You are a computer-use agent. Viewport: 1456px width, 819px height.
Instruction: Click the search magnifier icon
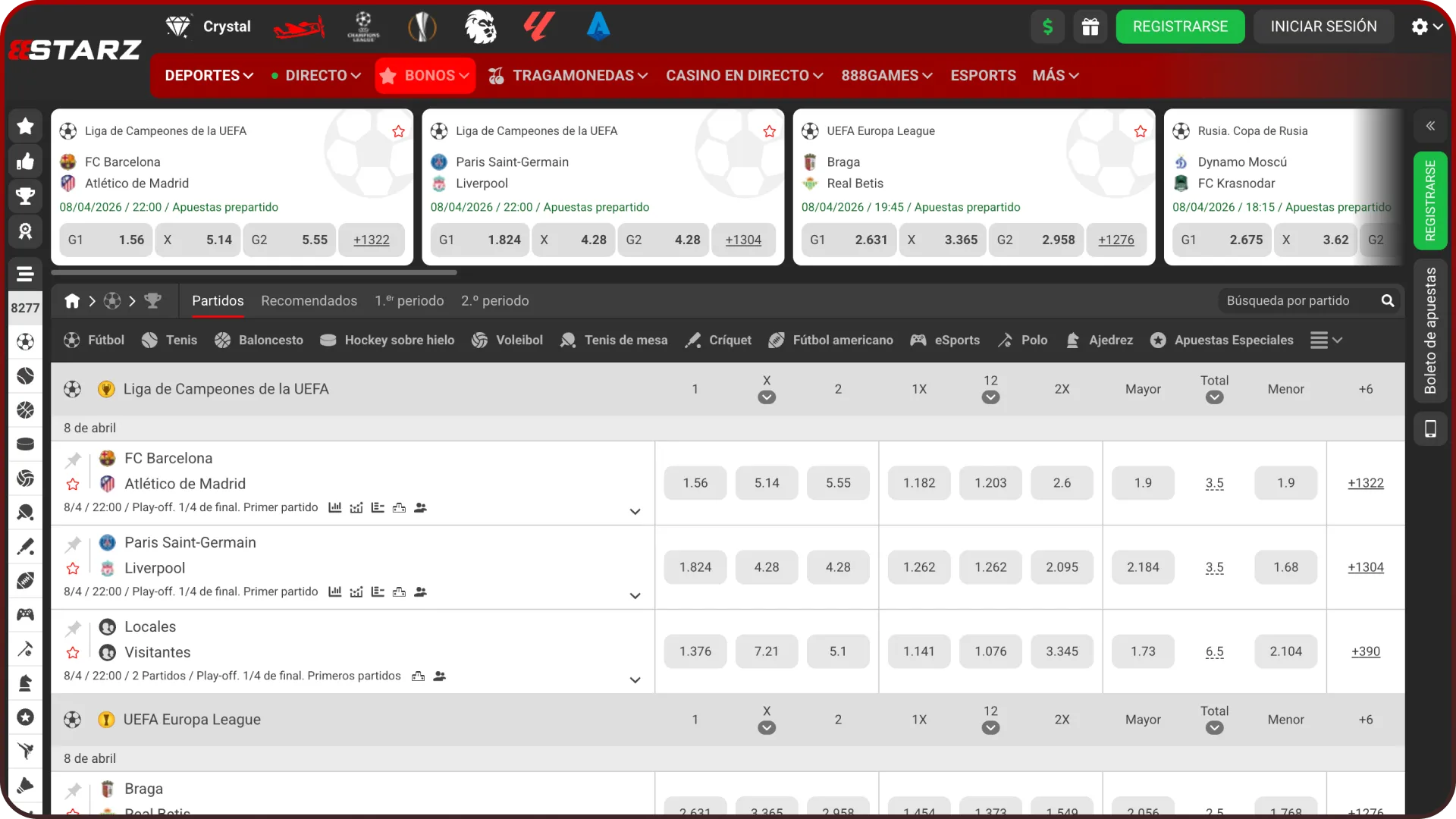coord(1388,301)
